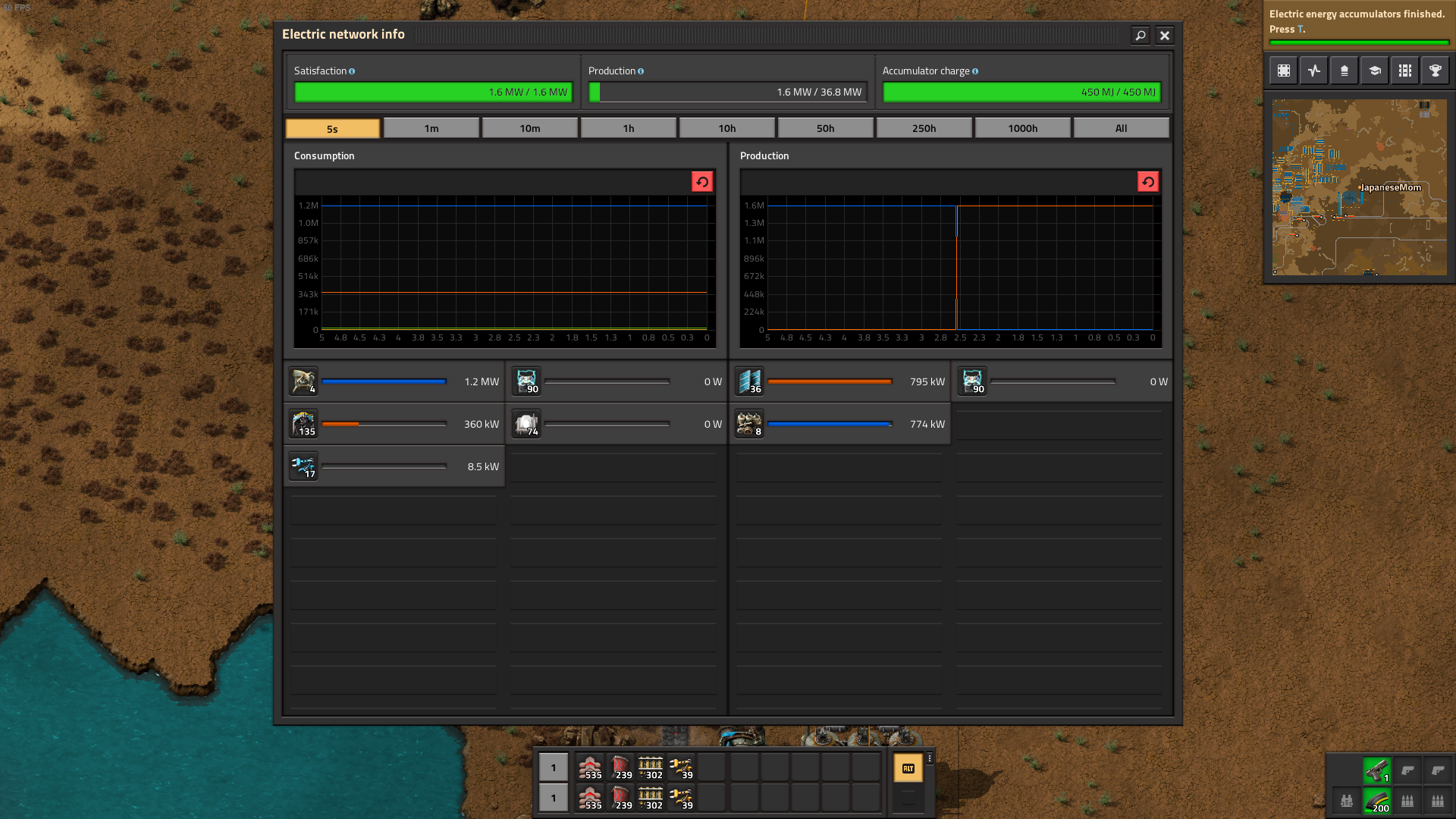
Task: Select the All time range button
Action: pos(1121,128)
